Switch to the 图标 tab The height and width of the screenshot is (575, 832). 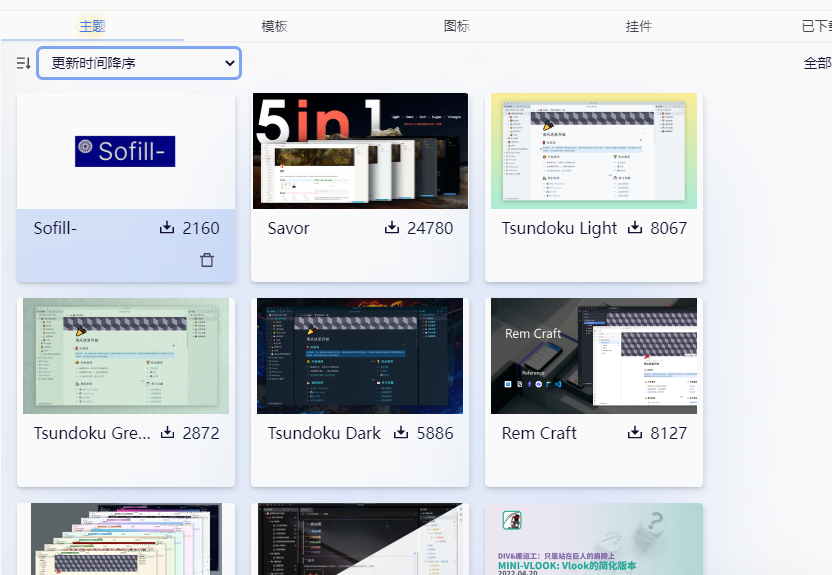click(x=456, y=26)
